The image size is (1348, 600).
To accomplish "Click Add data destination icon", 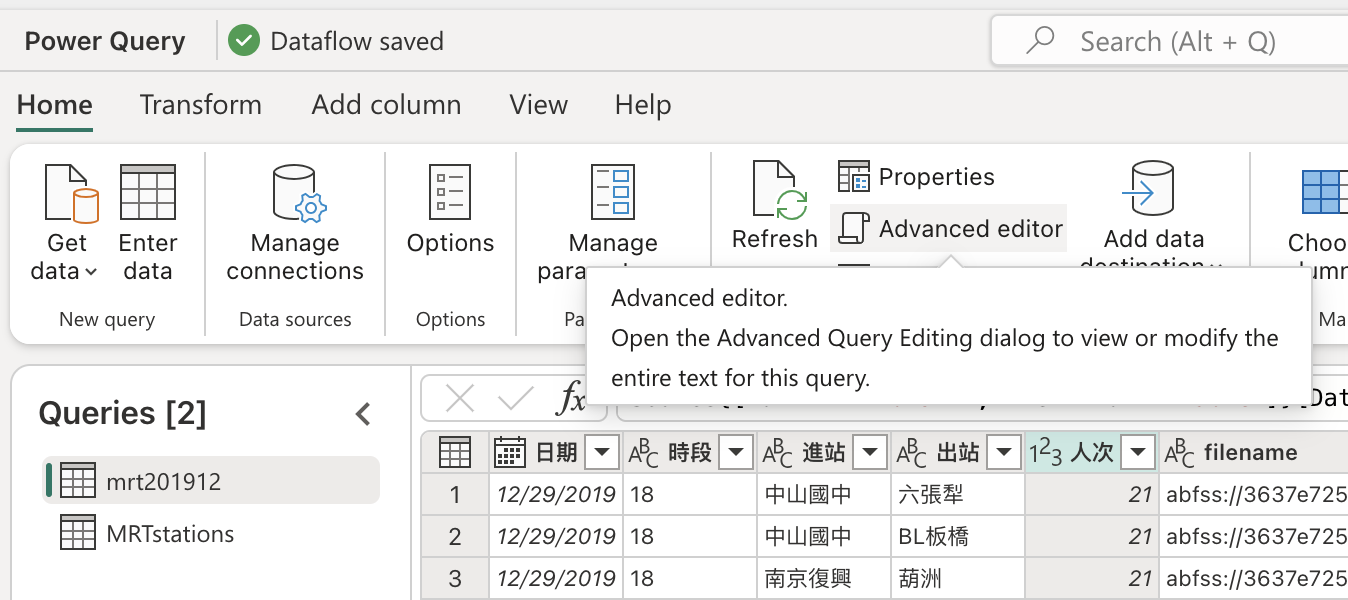I will (x=1148, y=189).
